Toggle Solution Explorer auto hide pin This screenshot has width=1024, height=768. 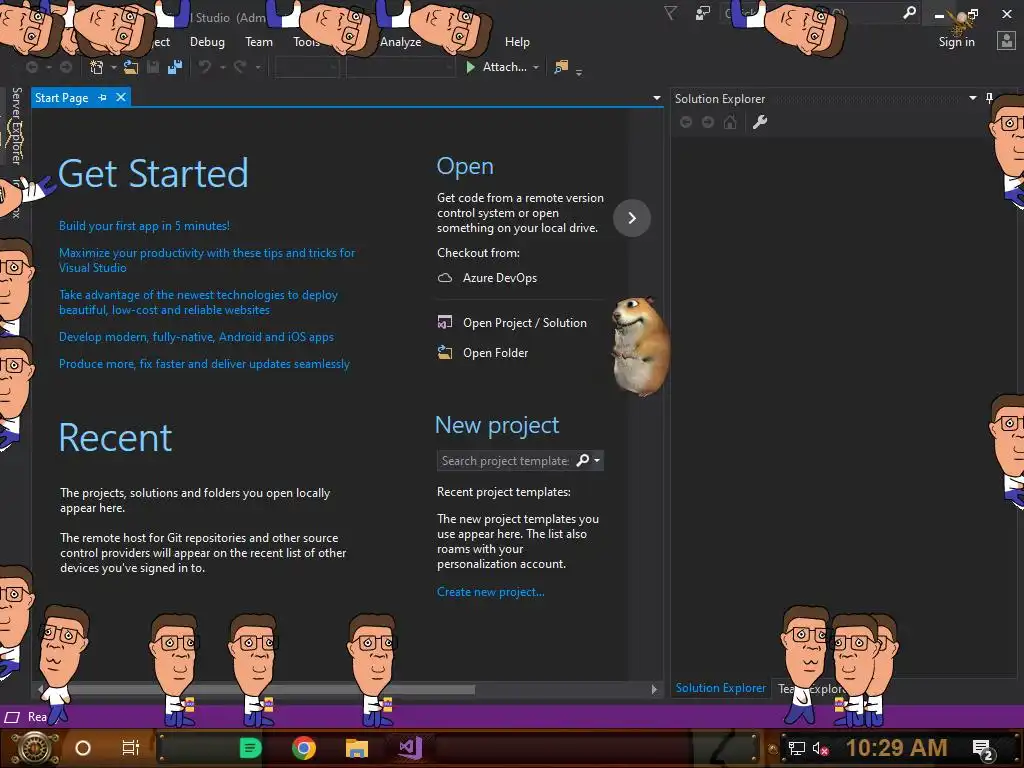[x=989, y=98]
